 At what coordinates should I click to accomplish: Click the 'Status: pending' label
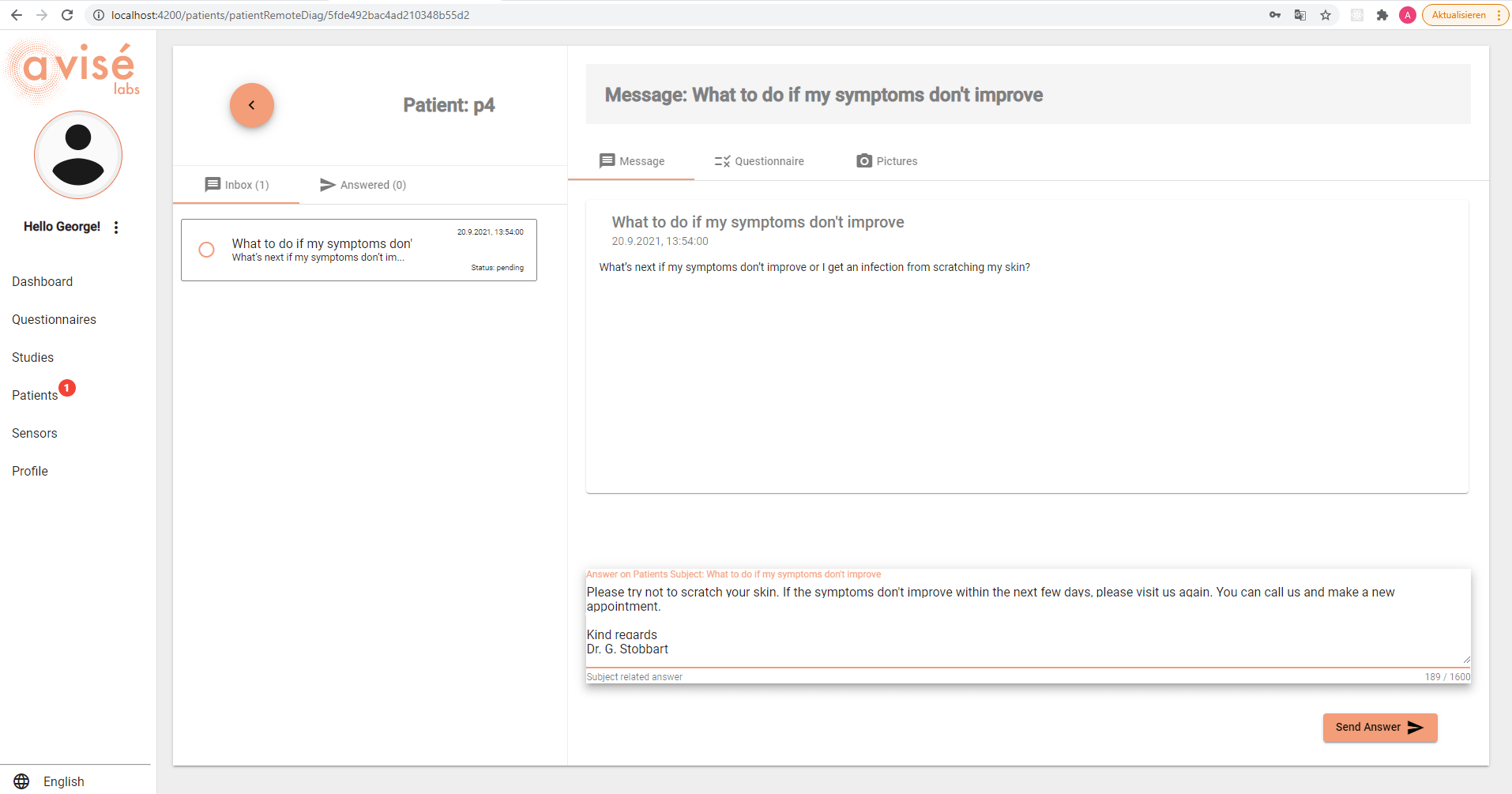click(x=498, y=268)
